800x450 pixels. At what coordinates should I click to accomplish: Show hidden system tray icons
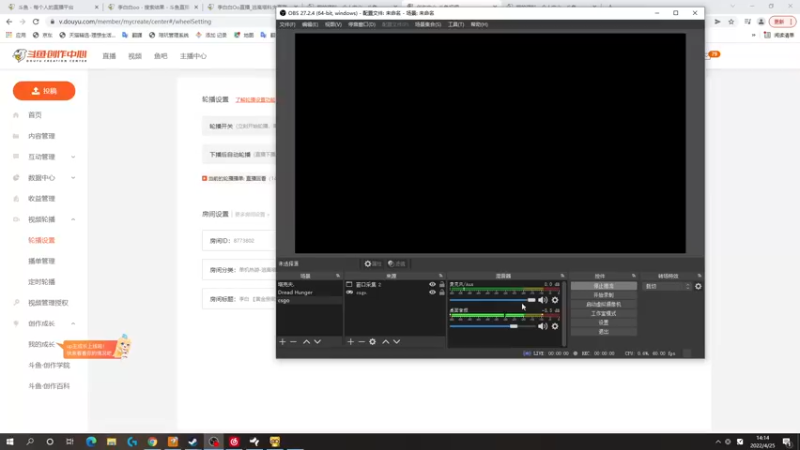click(718, 442)
